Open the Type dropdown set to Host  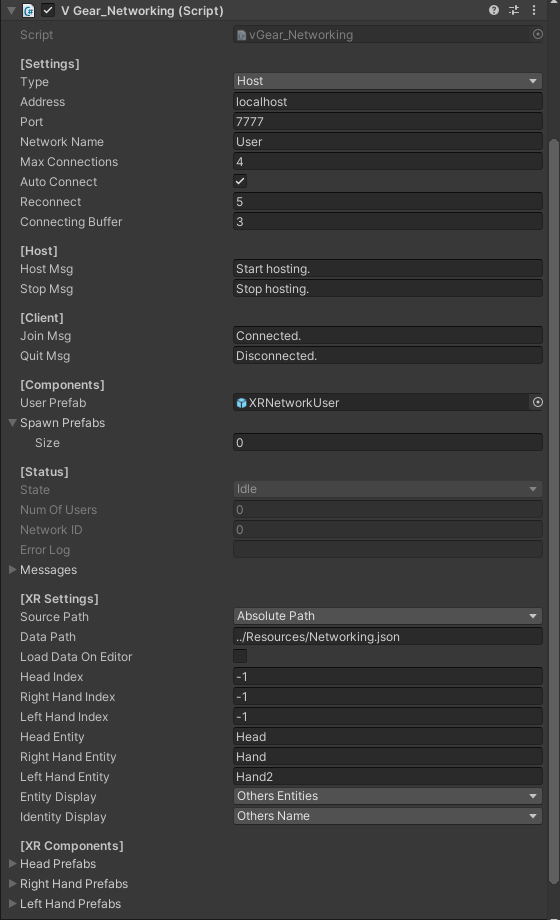click(x=387, y=81)
